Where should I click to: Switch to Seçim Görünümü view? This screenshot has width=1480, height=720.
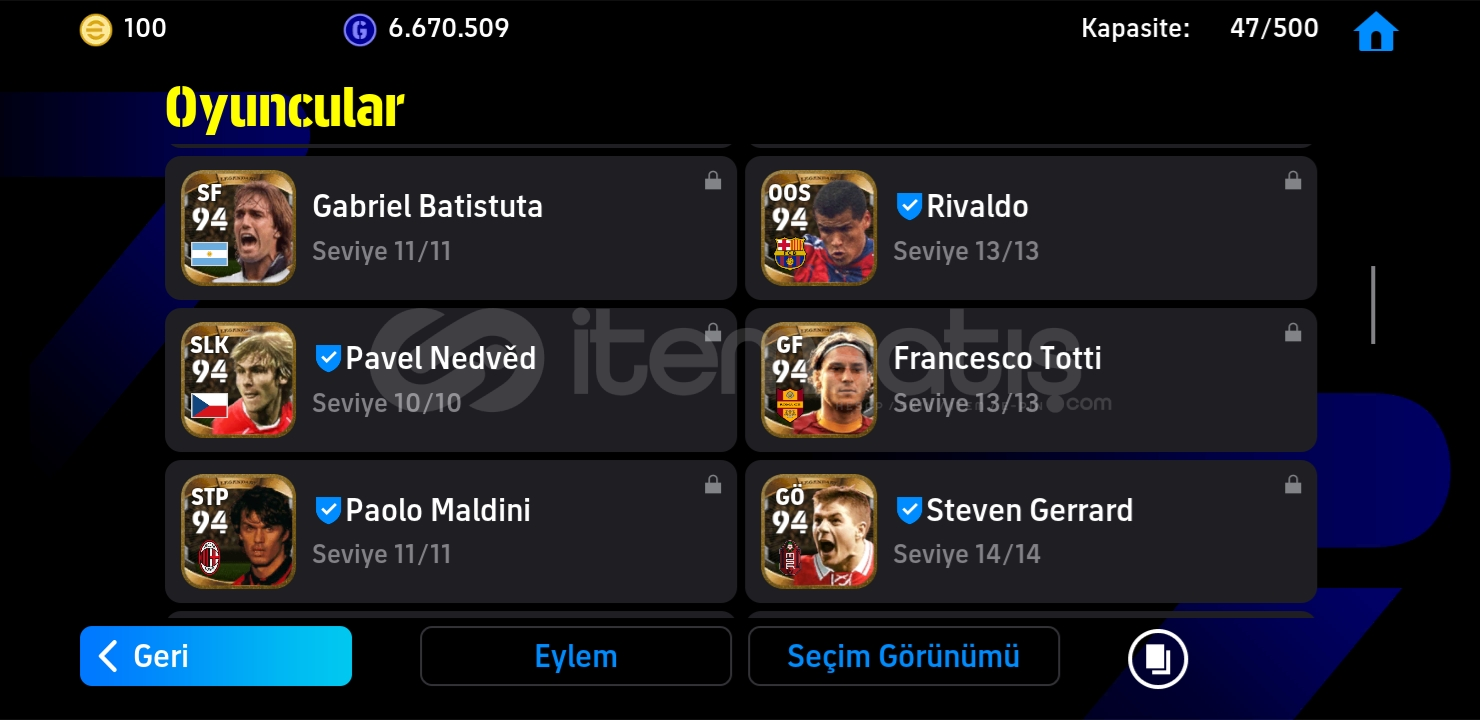(904, 656)
